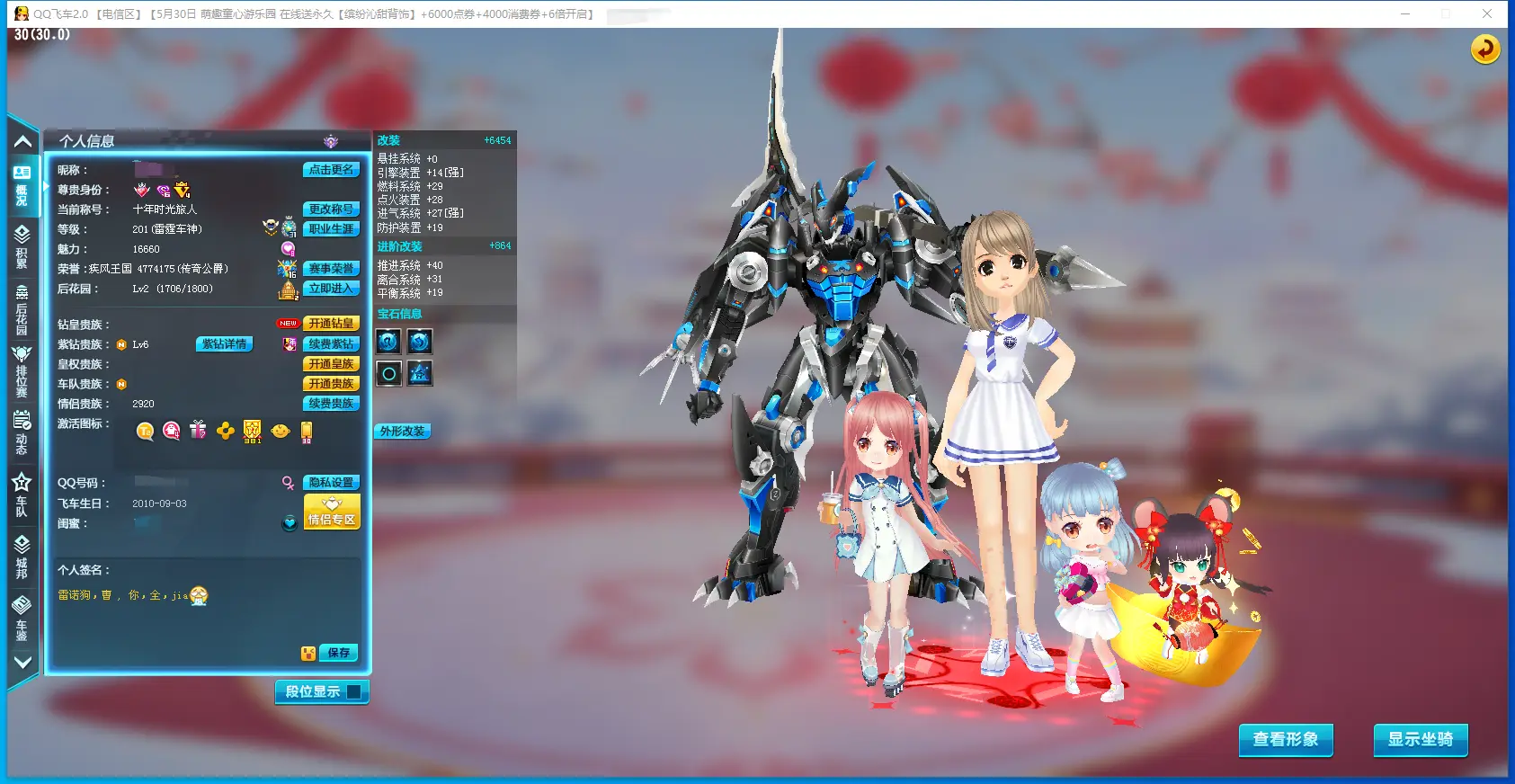Open the 后花园 sidebar tab
Viewport: 1515px width, 784px height.
click(x=22, y=309)
